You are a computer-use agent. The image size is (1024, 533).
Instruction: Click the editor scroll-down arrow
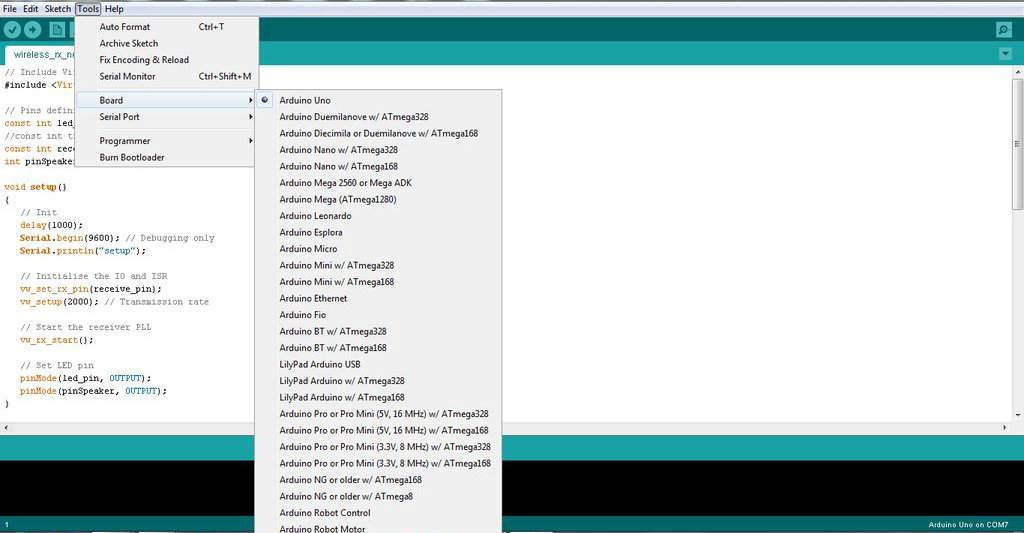(x=1017, y=415)
